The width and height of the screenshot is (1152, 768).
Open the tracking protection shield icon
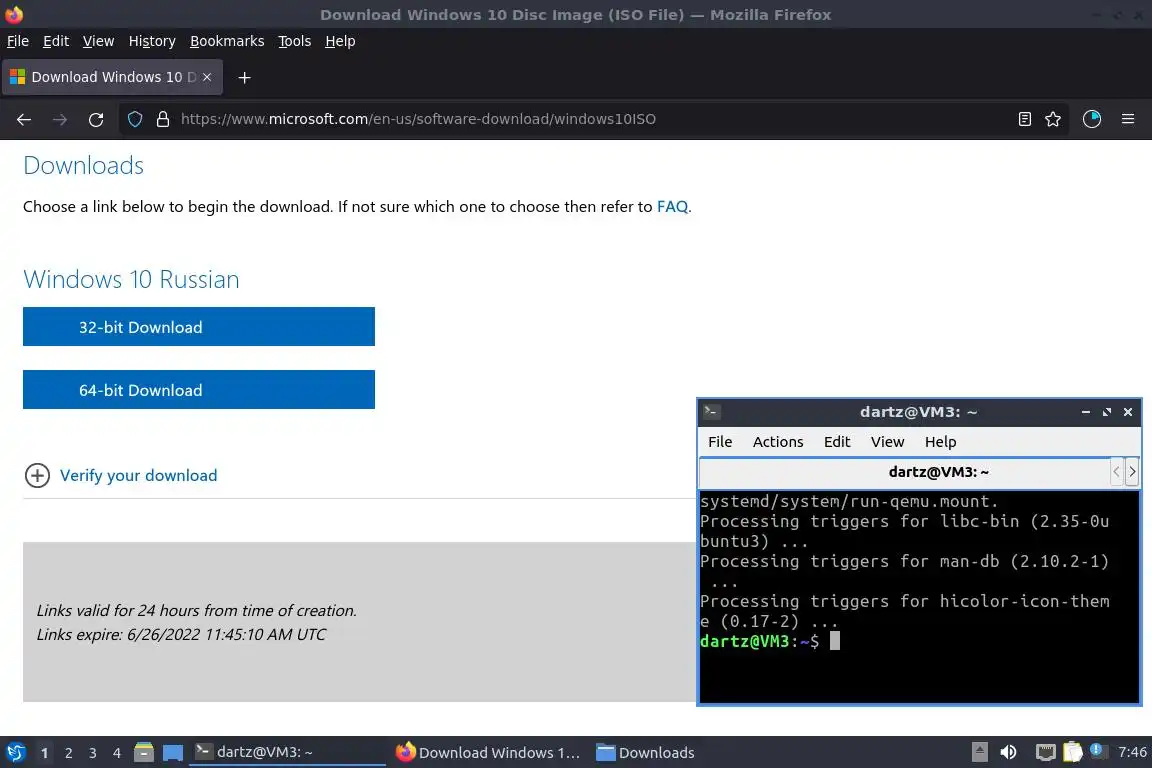(x=135, y=119)
